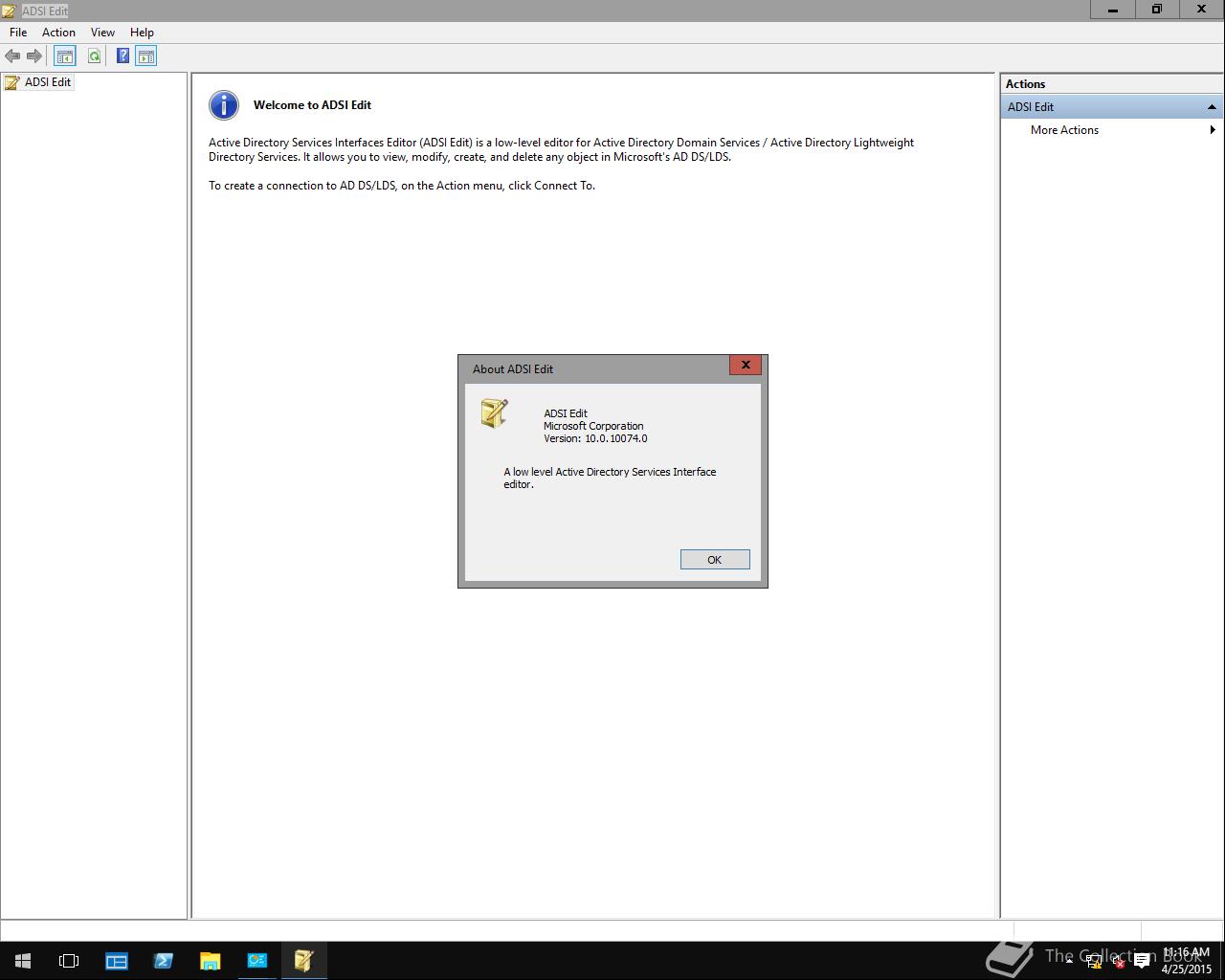Image resolution: width=1225 pixels, height=980 pixels.
Task: Collapse the ADSI Edit actions section
Action: 1212,107
